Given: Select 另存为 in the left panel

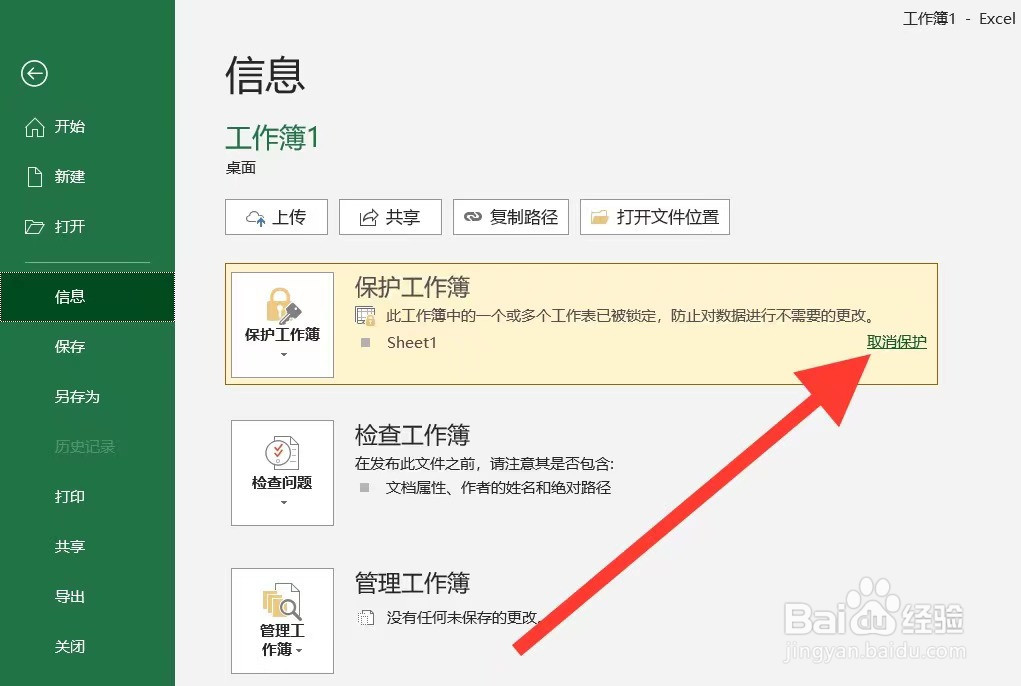Looking at the screenshot, I should point(69,396).
